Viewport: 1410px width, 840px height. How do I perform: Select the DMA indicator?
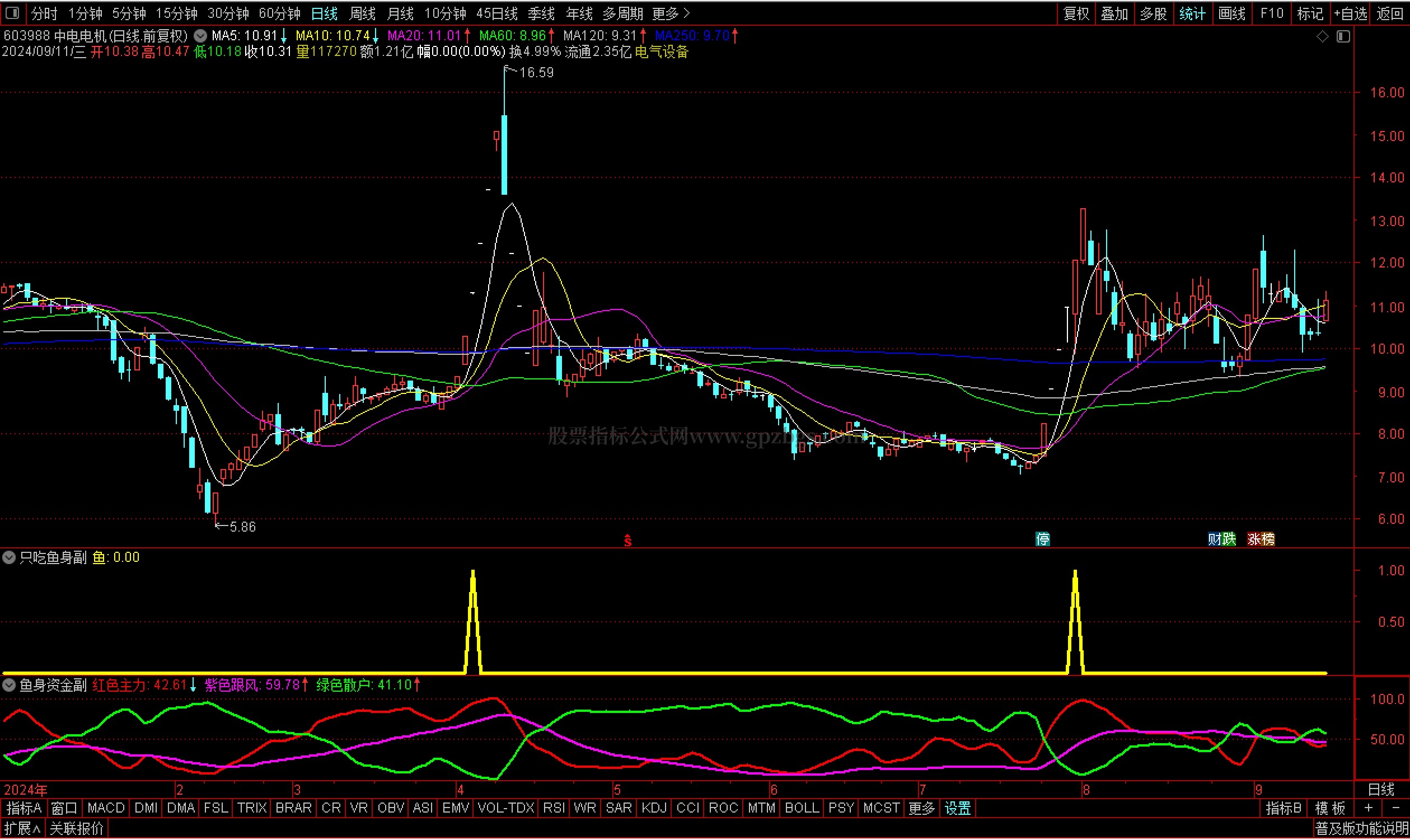coord(181,809)
